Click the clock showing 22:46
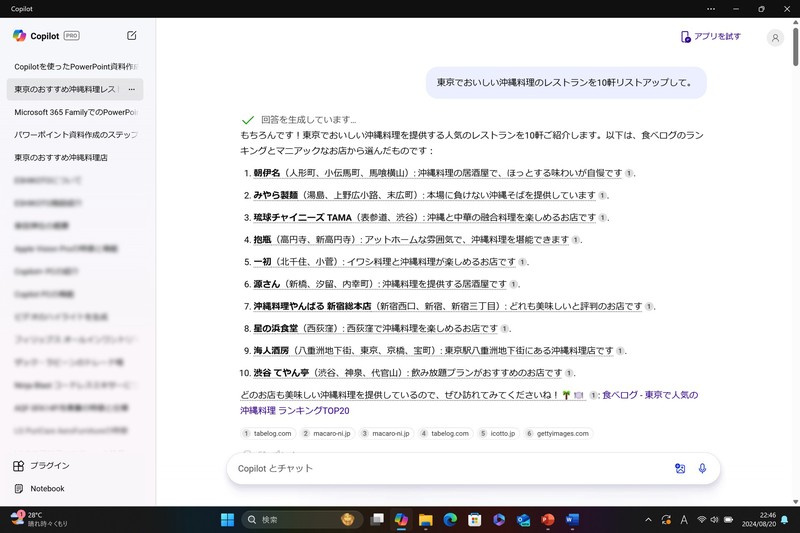Screen dimensions: 800x533 coord(759,520)
